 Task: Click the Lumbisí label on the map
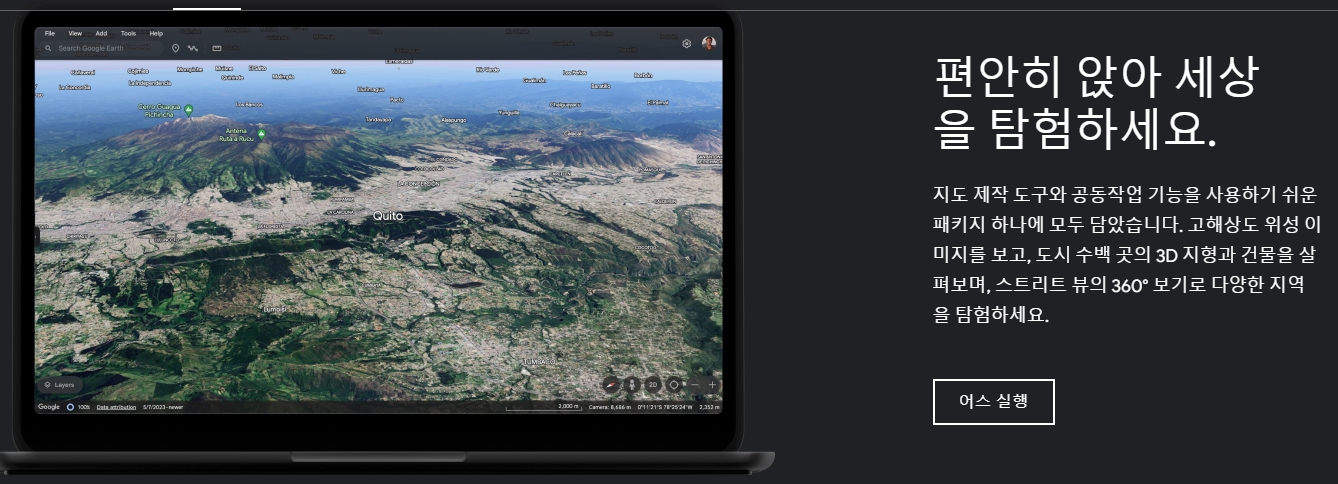pyautogui.click(x=275, y=310)
